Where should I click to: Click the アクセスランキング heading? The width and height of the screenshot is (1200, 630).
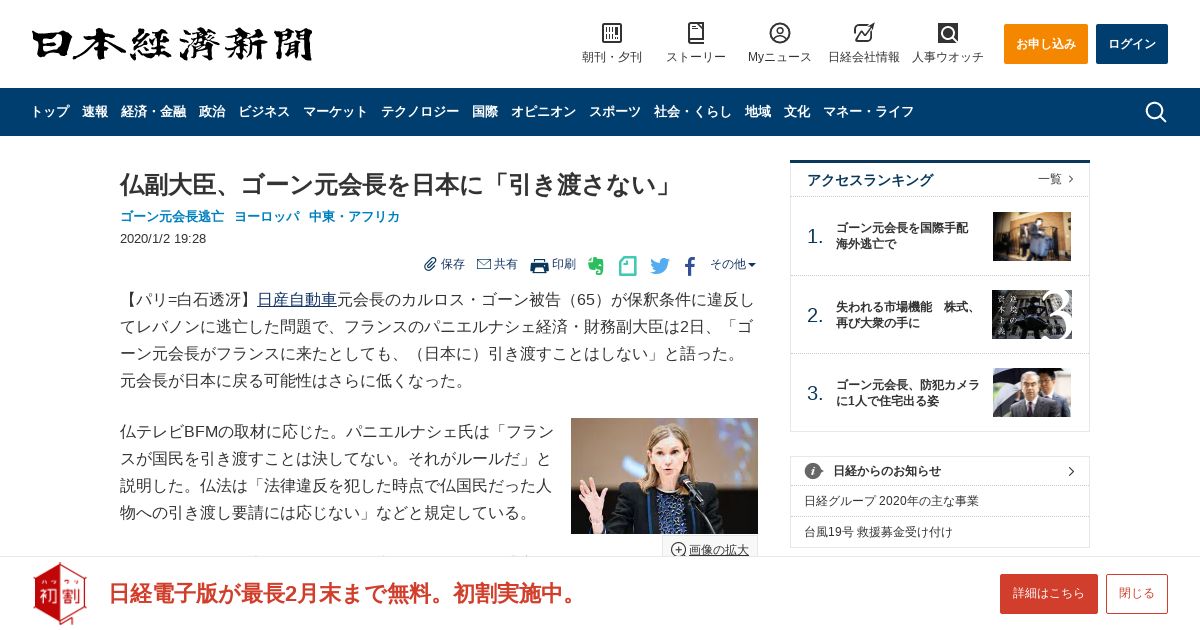[870, 180]
